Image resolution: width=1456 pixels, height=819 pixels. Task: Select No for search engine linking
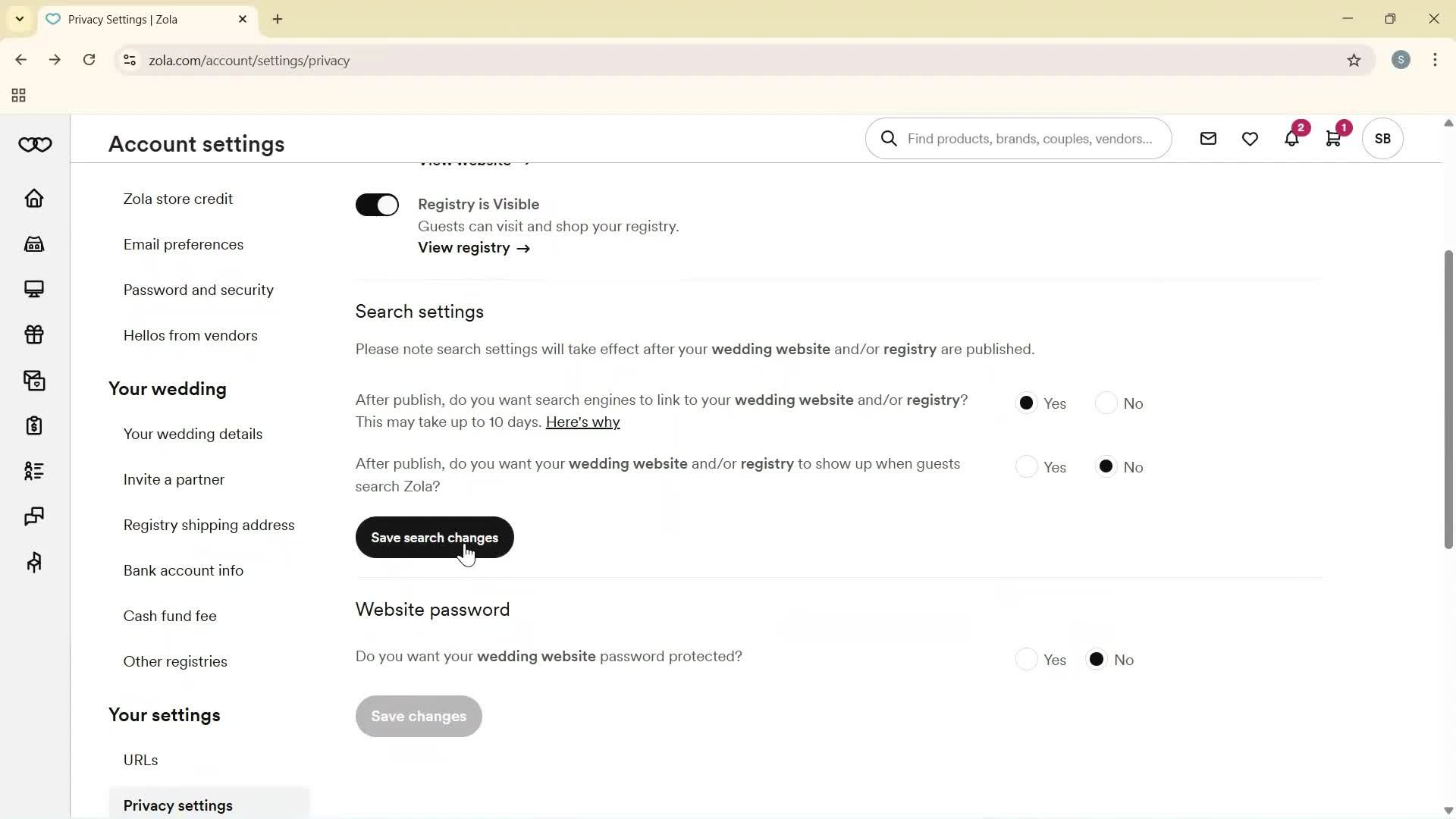point(1105,403)
